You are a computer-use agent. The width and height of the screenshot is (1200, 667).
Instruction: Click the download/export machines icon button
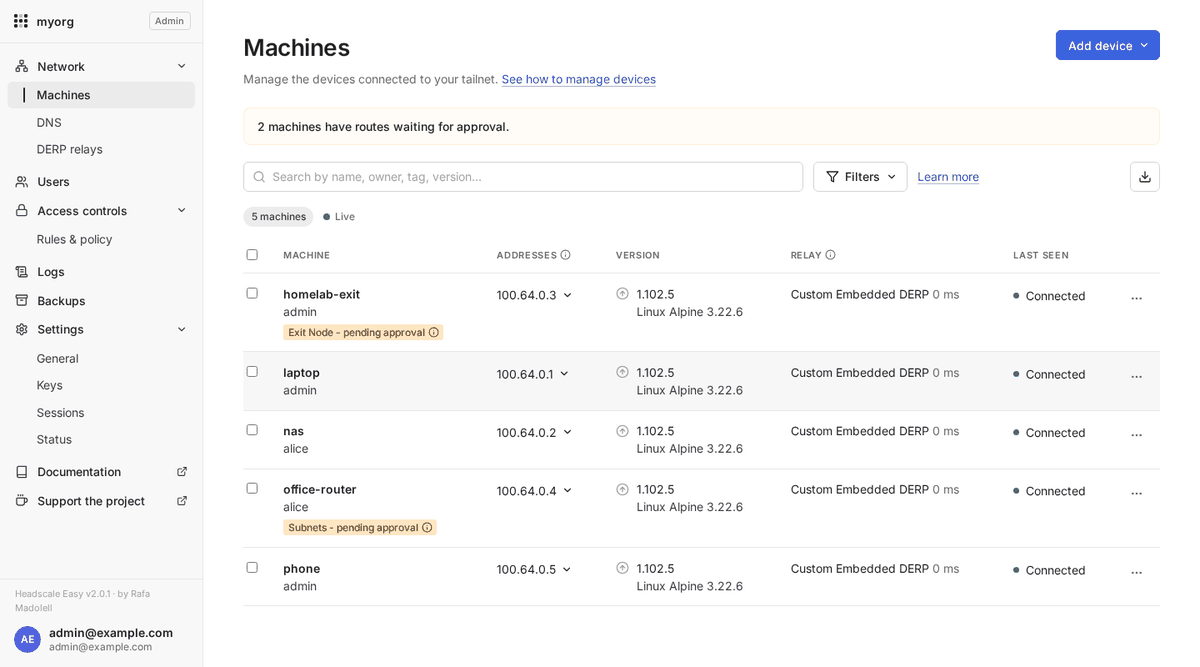click(1145, 177)
